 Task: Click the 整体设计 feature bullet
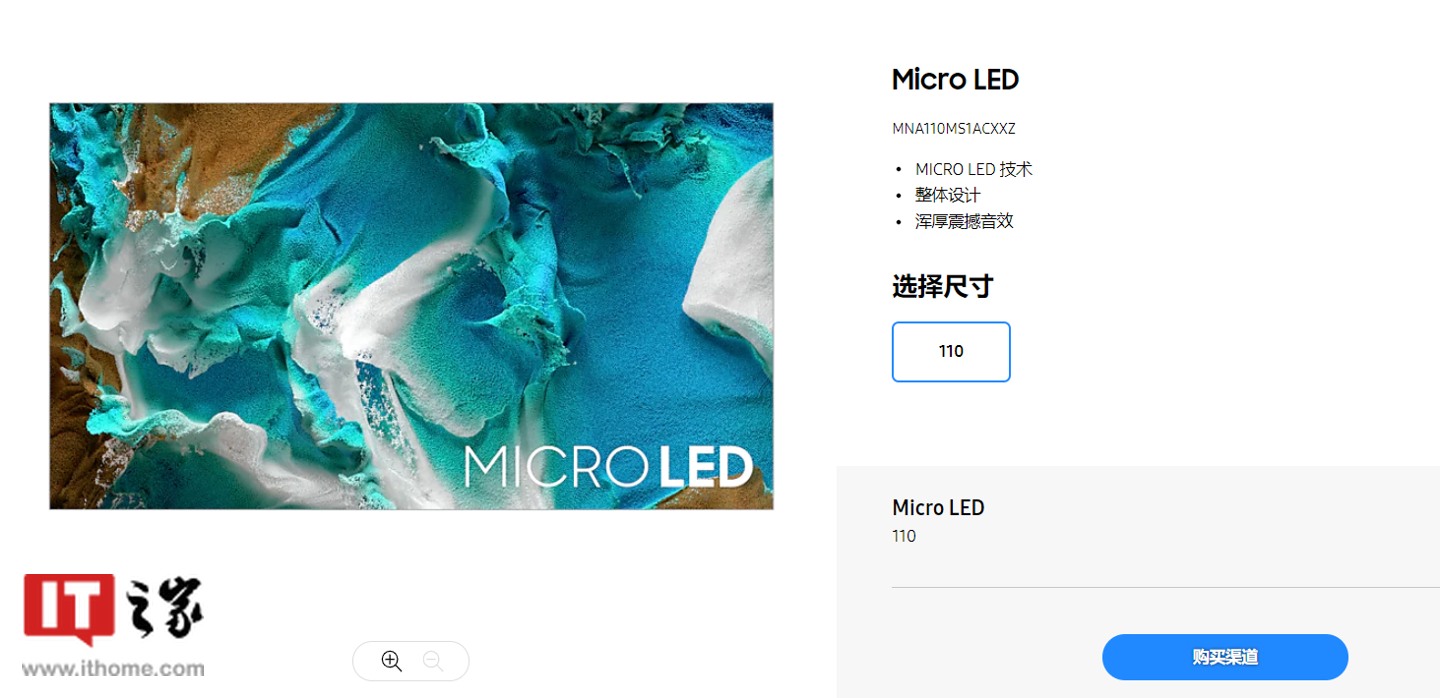(x=947, y=195)
